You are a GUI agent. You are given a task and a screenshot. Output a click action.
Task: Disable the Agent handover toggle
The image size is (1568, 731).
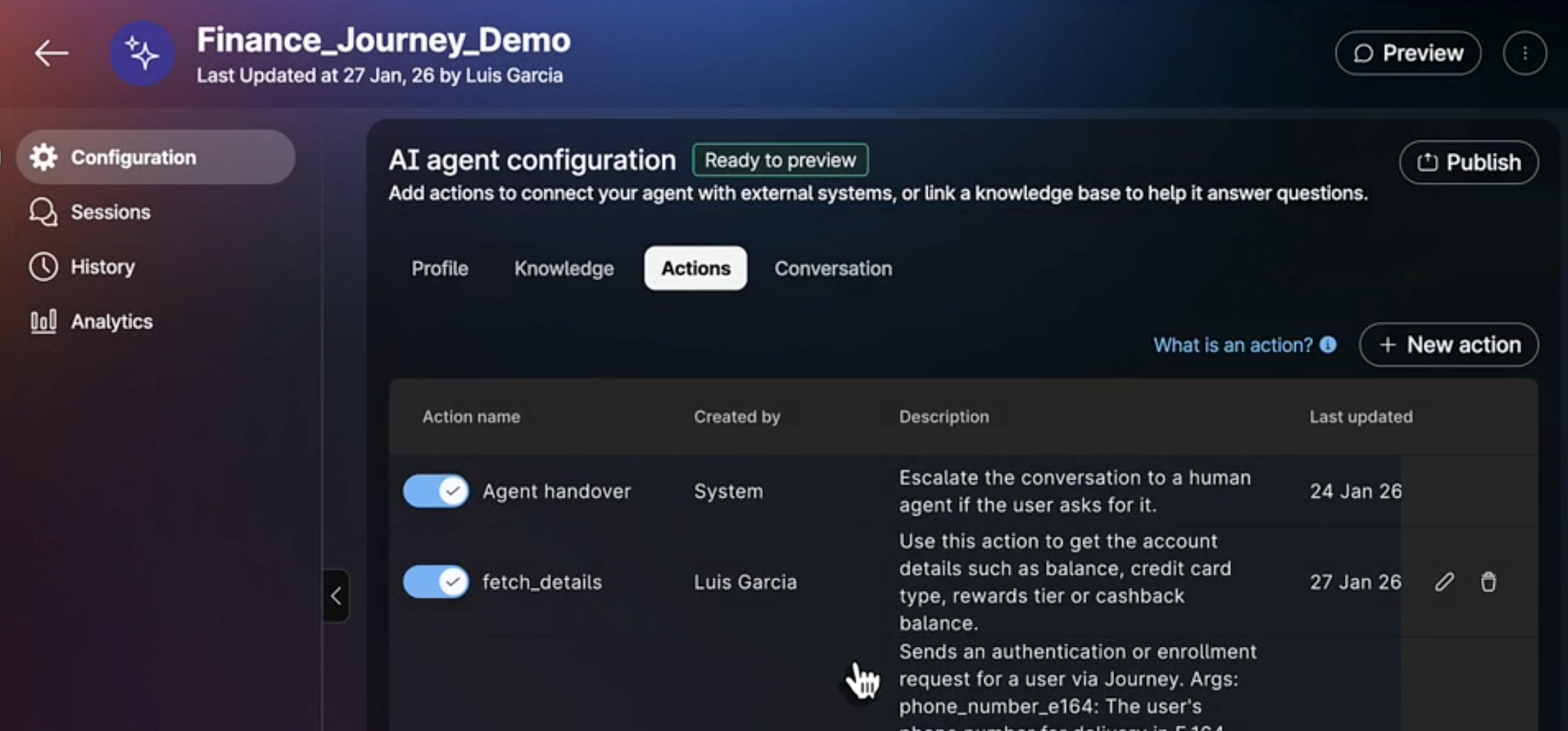tap(436, 491)
